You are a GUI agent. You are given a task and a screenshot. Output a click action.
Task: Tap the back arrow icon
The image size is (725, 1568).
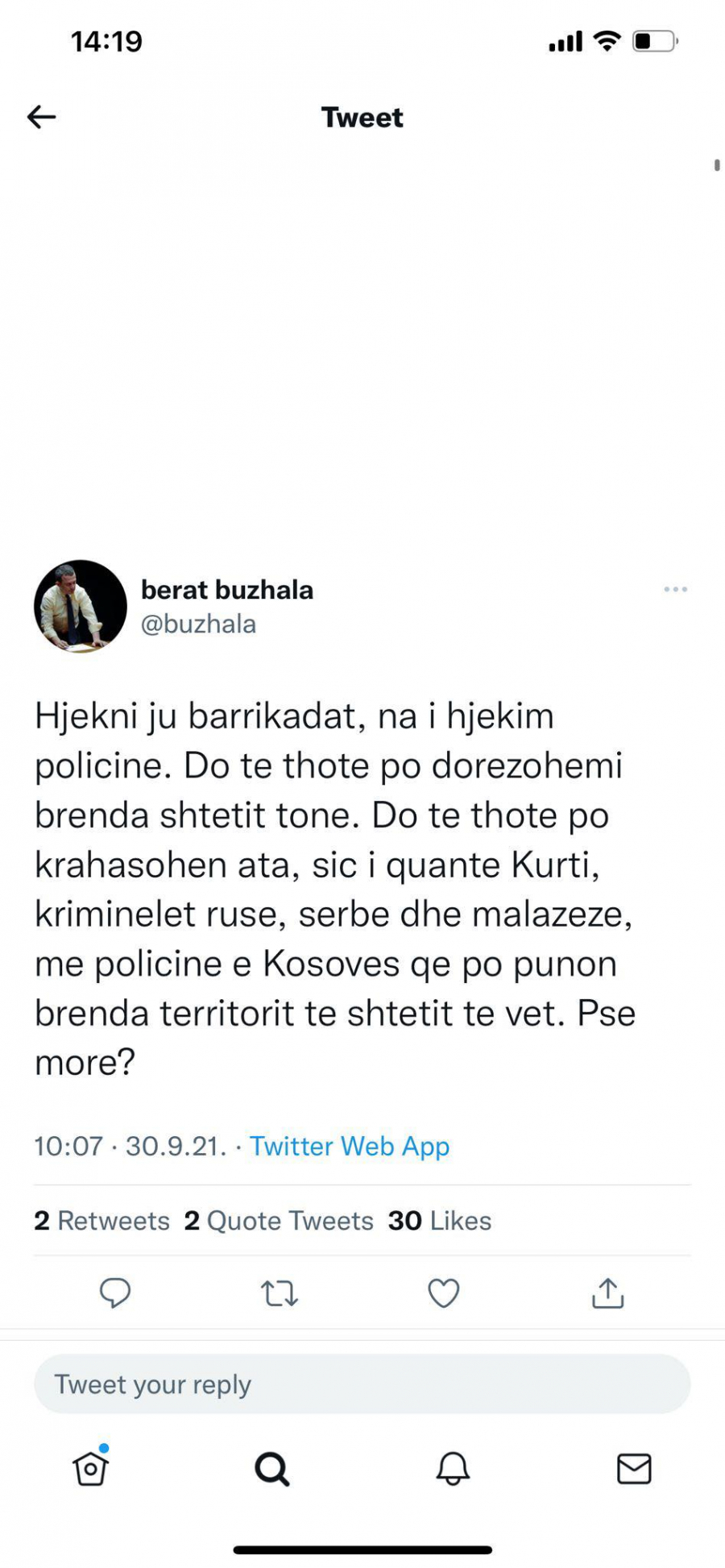click(42, 118)
